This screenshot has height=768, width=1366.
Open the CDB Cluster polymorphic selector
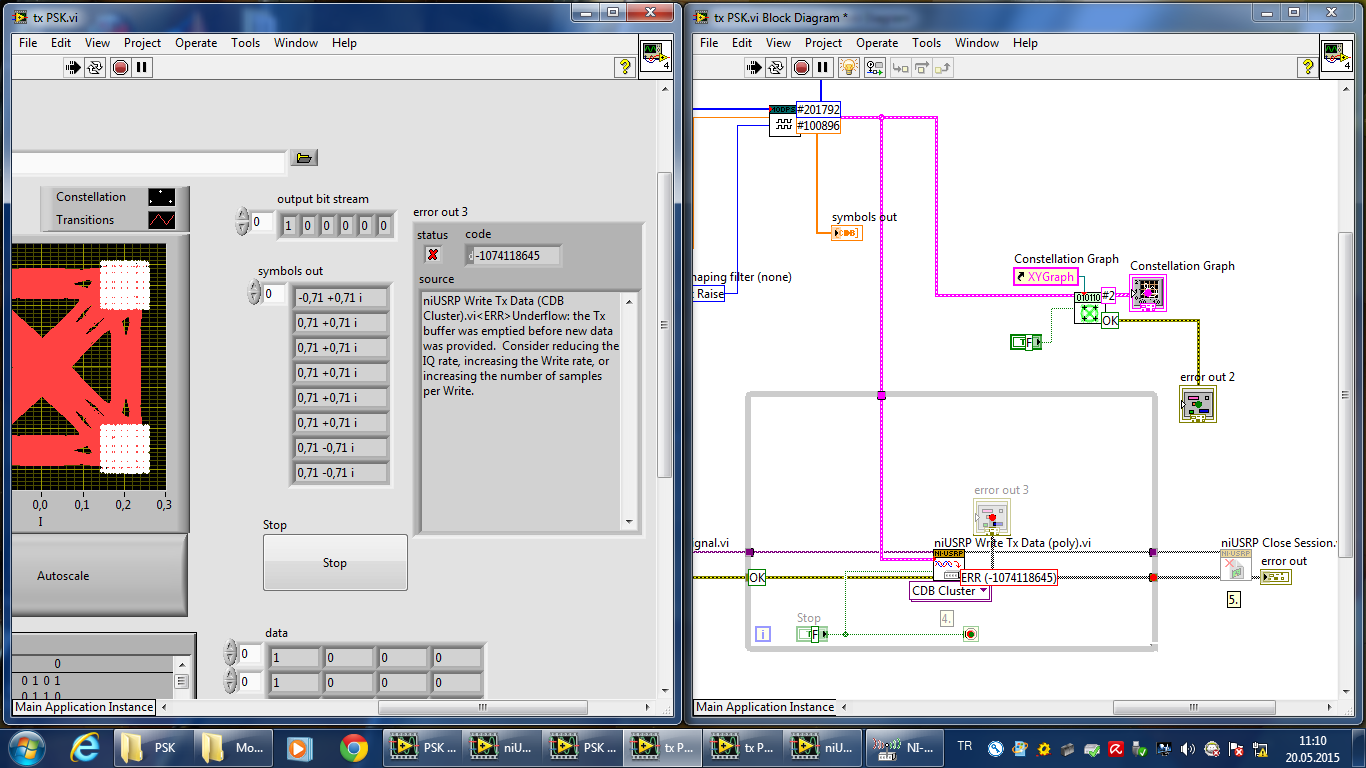(950, 591)
